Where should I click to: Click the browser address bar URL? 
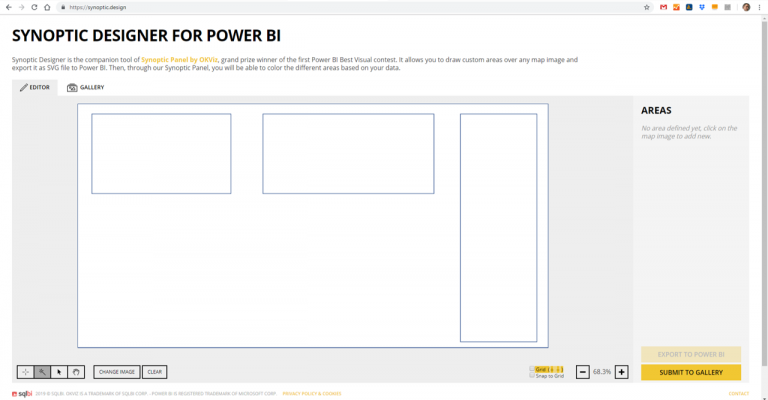click(x=97, y=7)
